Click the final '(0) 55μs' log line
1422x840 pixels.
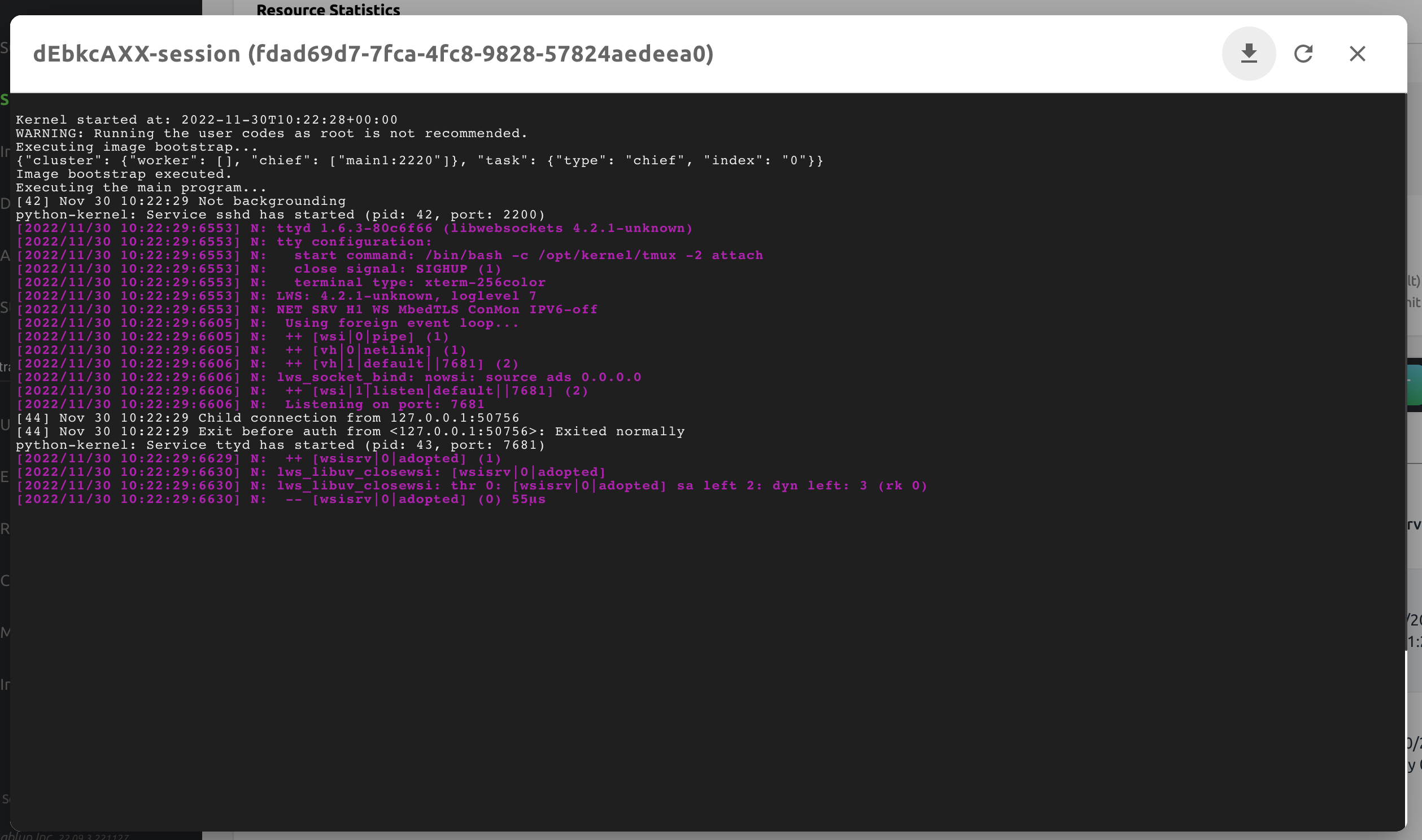pos(281,500)
